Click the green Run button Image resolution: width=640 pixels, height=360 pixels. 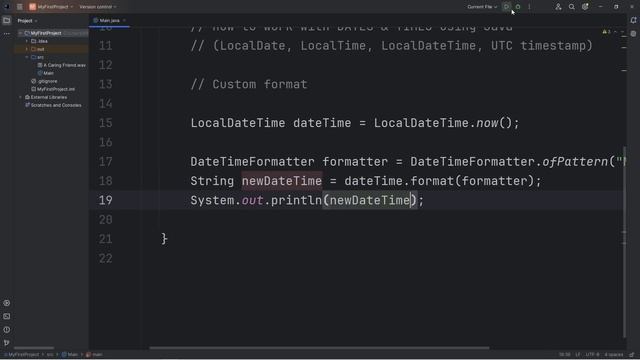[507, 7]
